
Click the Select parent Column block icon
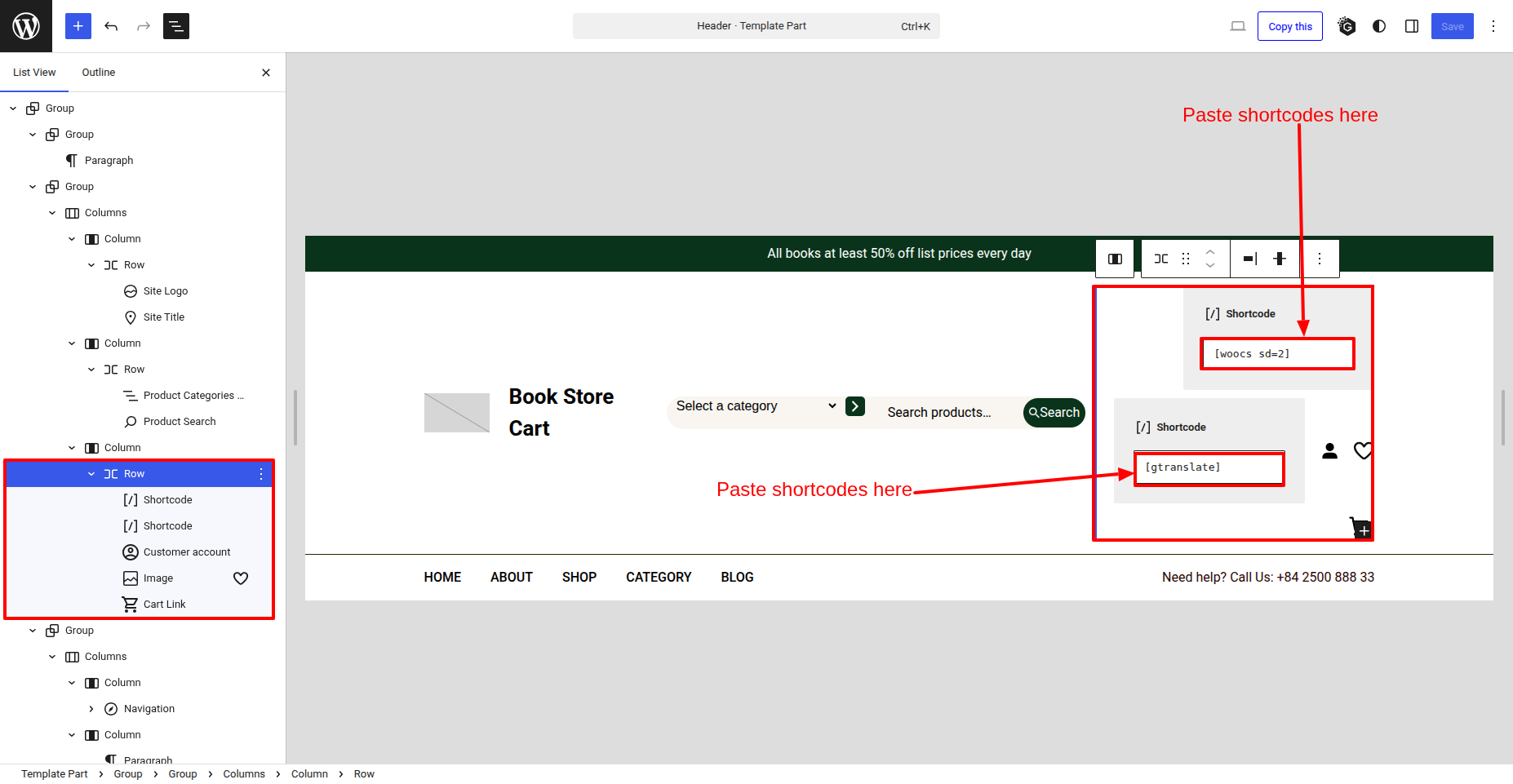[x=1115, y=259]
